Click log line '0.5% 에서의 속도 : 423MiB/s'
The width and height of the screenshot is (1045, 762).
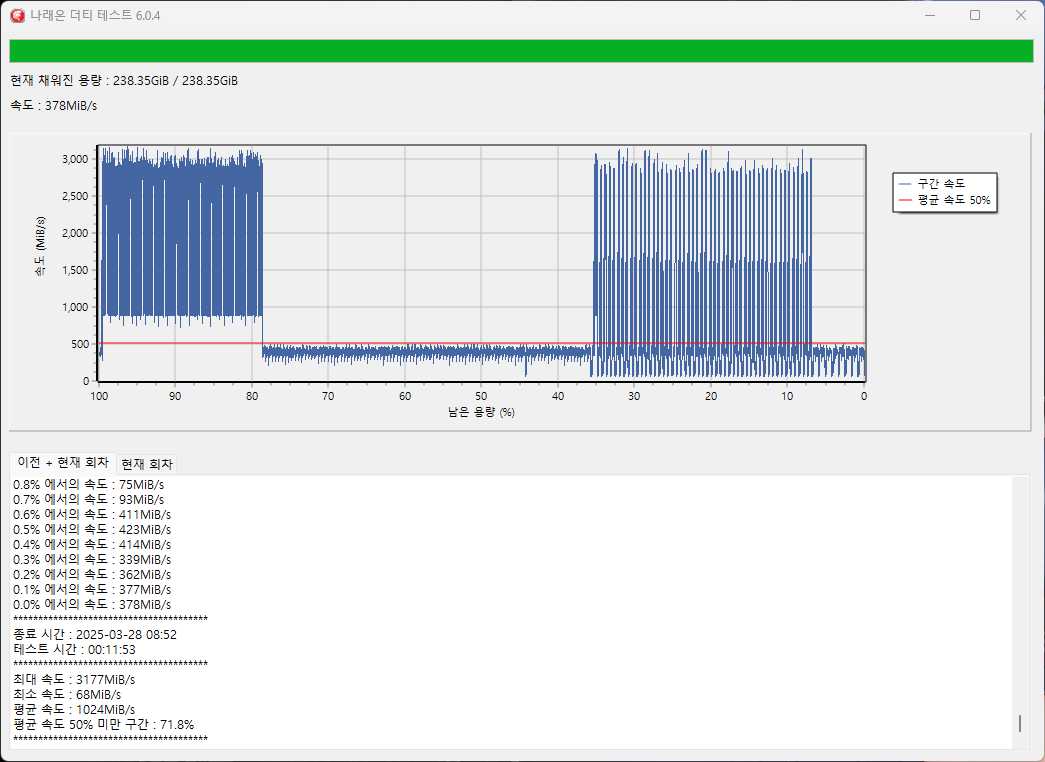point(92,529)
